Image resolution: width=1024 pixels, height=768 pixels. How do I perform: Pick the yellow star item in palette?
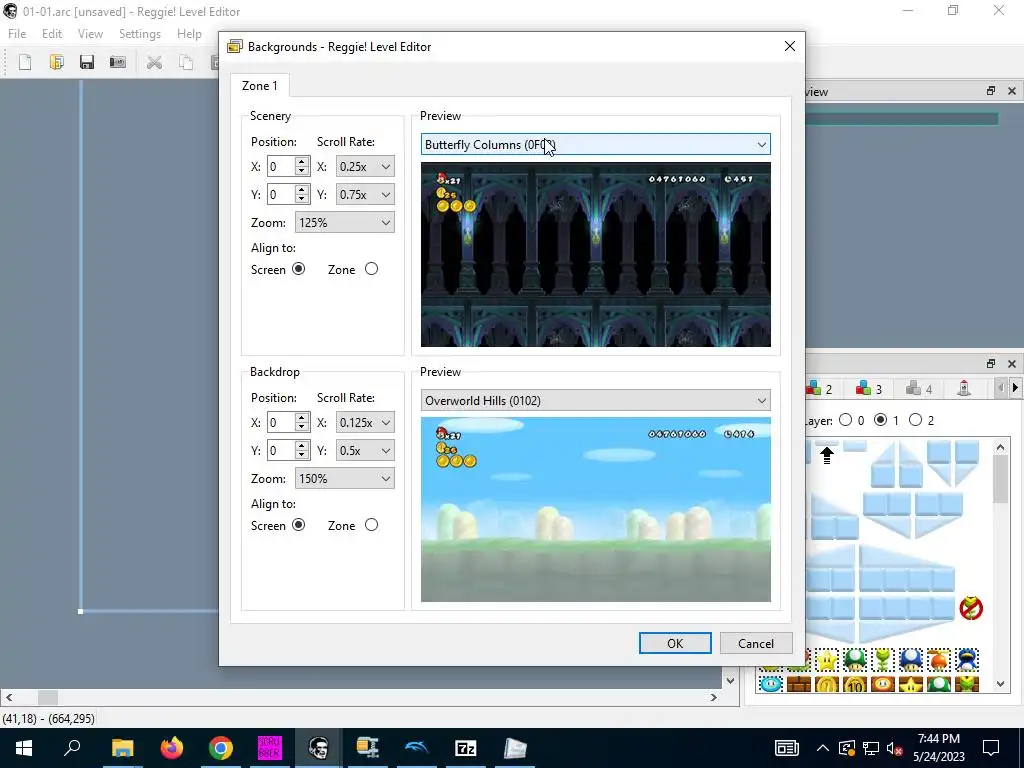[x=827, y=660]
